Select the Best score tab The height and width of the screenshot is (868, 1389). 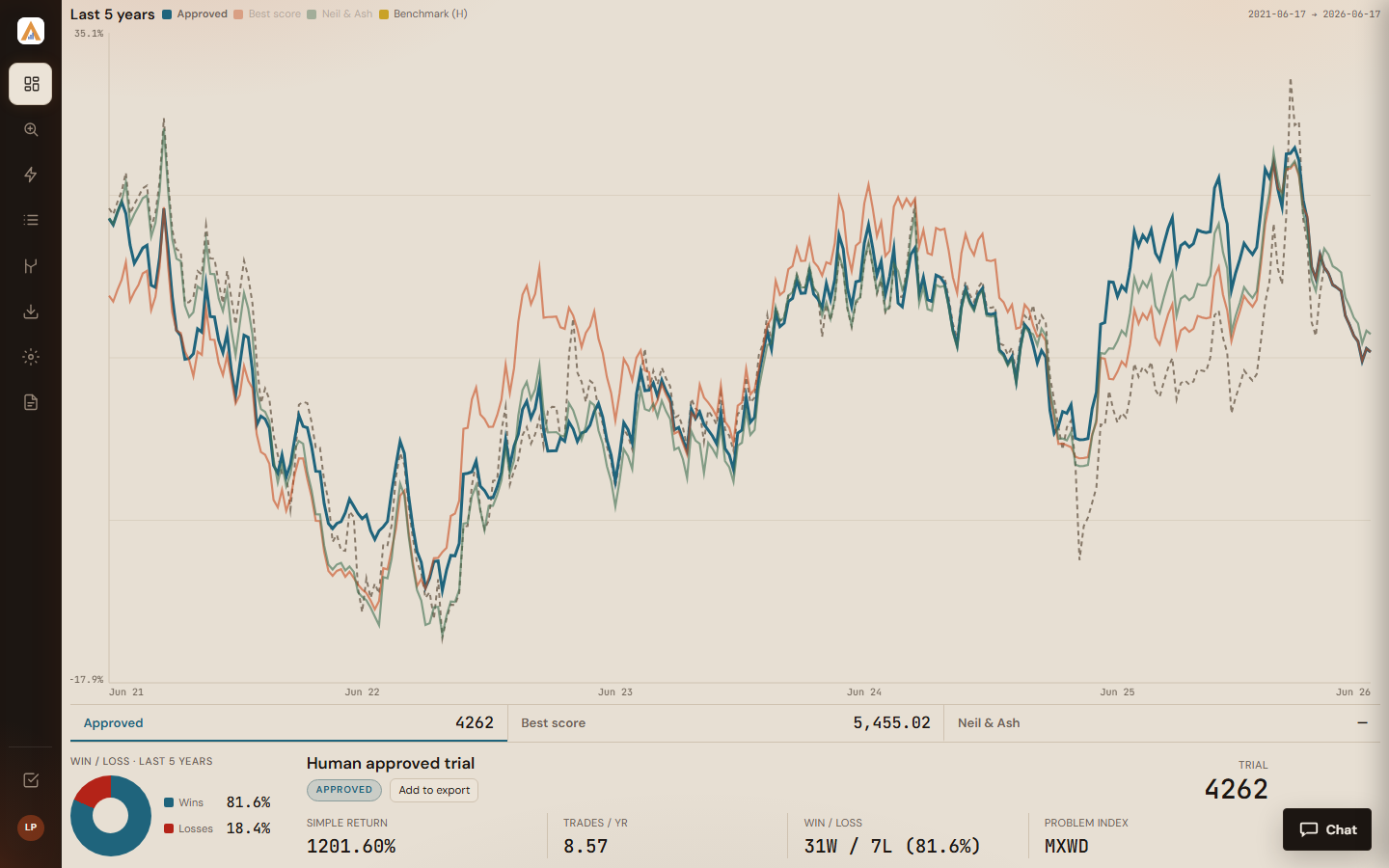[x=725, y=723]
